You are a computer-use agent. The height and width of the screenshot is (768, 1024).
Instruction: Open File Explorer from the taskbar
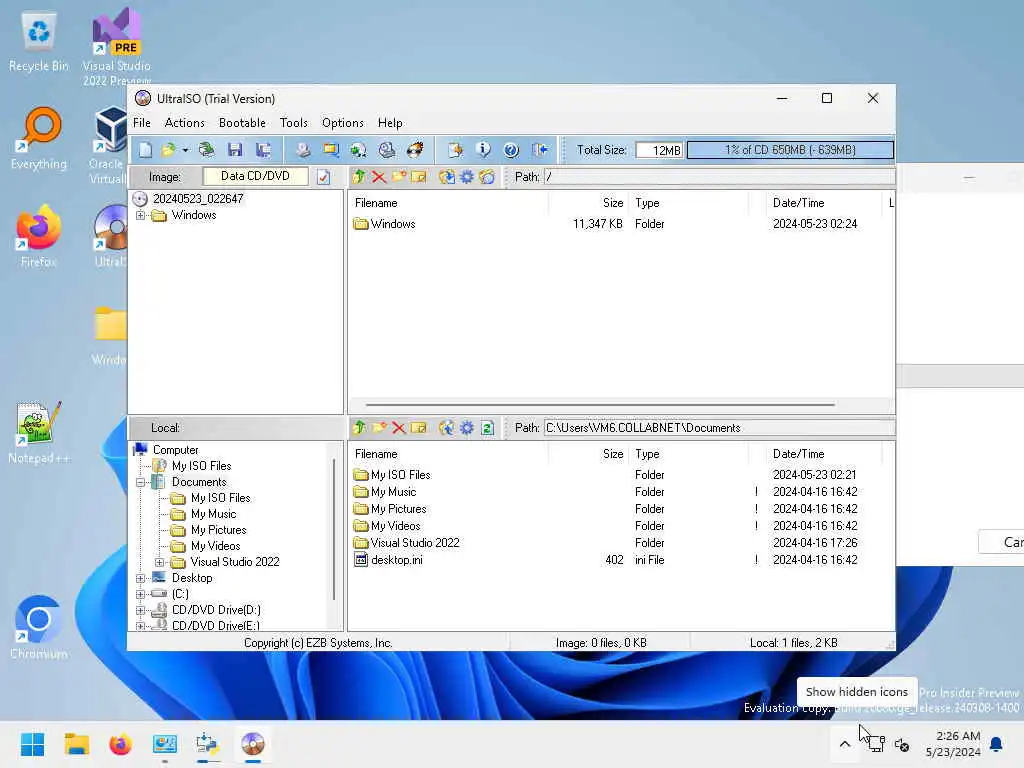pyautogui.click(x=77, y=744)
